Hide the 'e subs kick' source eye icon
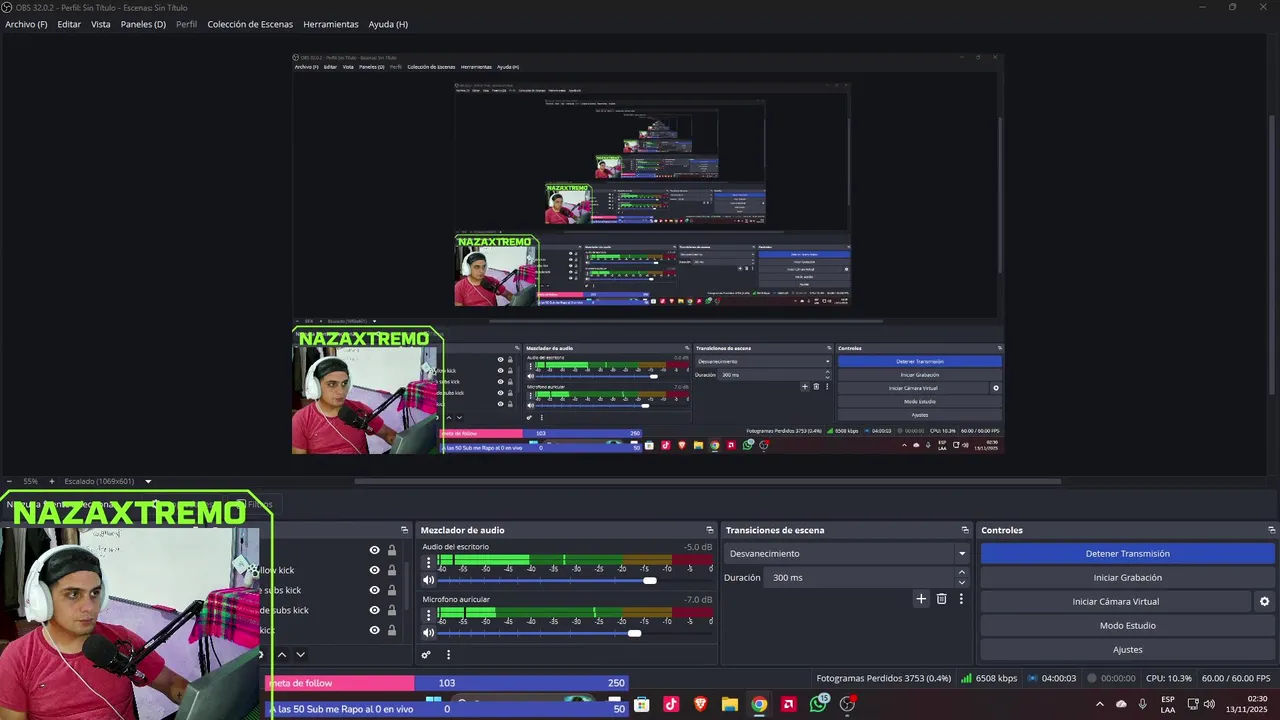Viewport: 1280px width, 720px height. coord(375,590)
